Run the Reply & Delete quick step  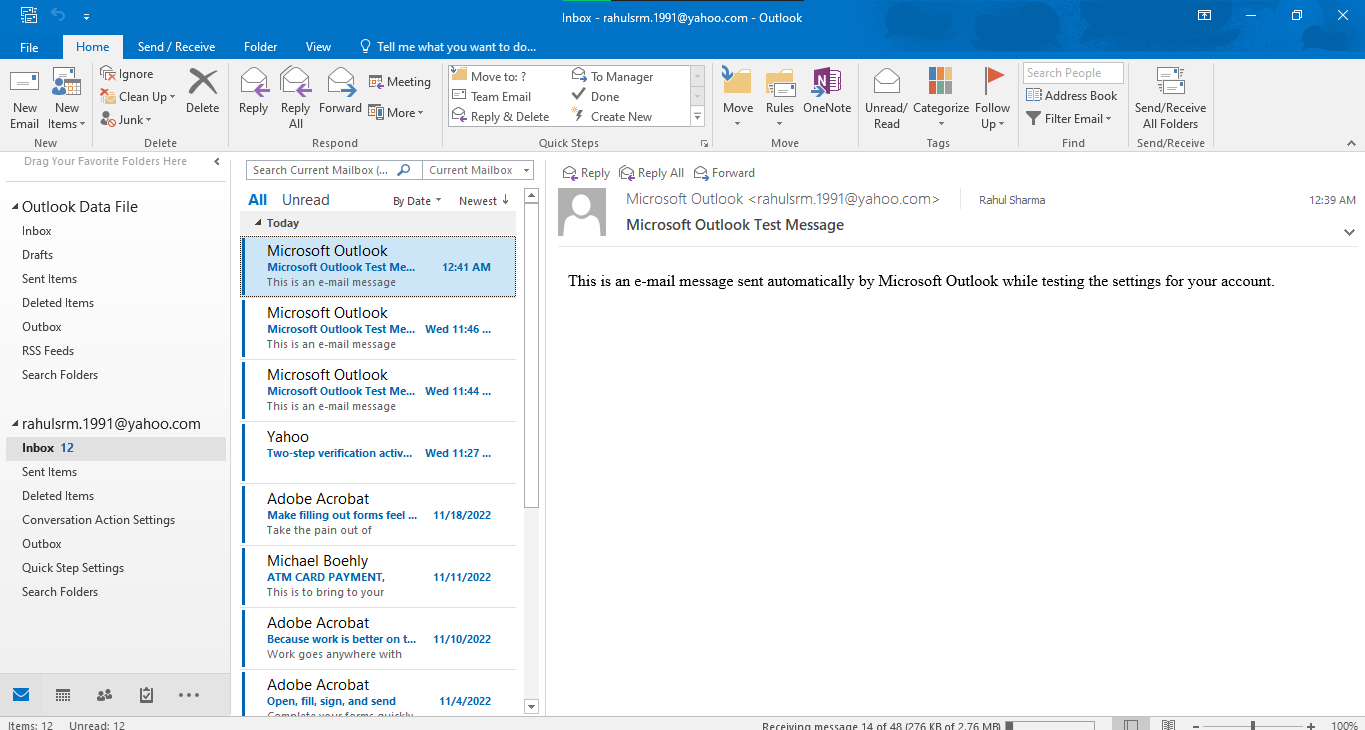(500, 117)
